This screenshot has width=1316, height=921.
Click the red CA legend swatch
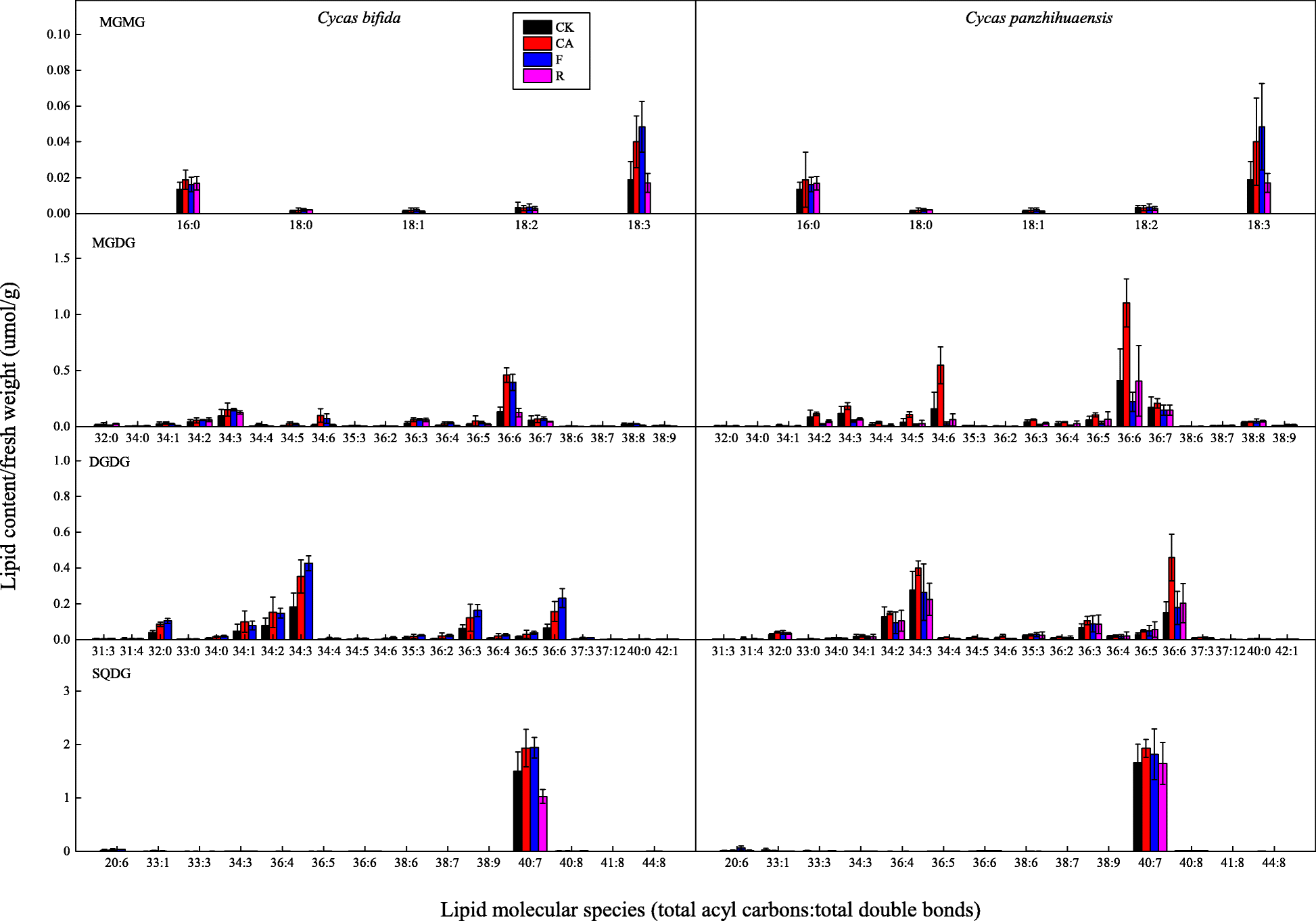click(537, 43)
